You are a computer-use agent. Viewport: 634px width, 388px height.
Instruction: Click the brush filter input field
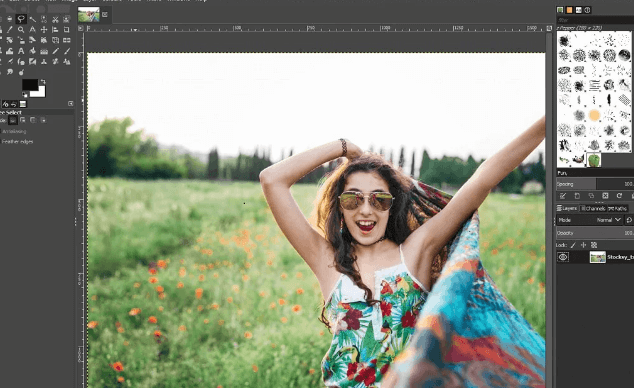595,20
